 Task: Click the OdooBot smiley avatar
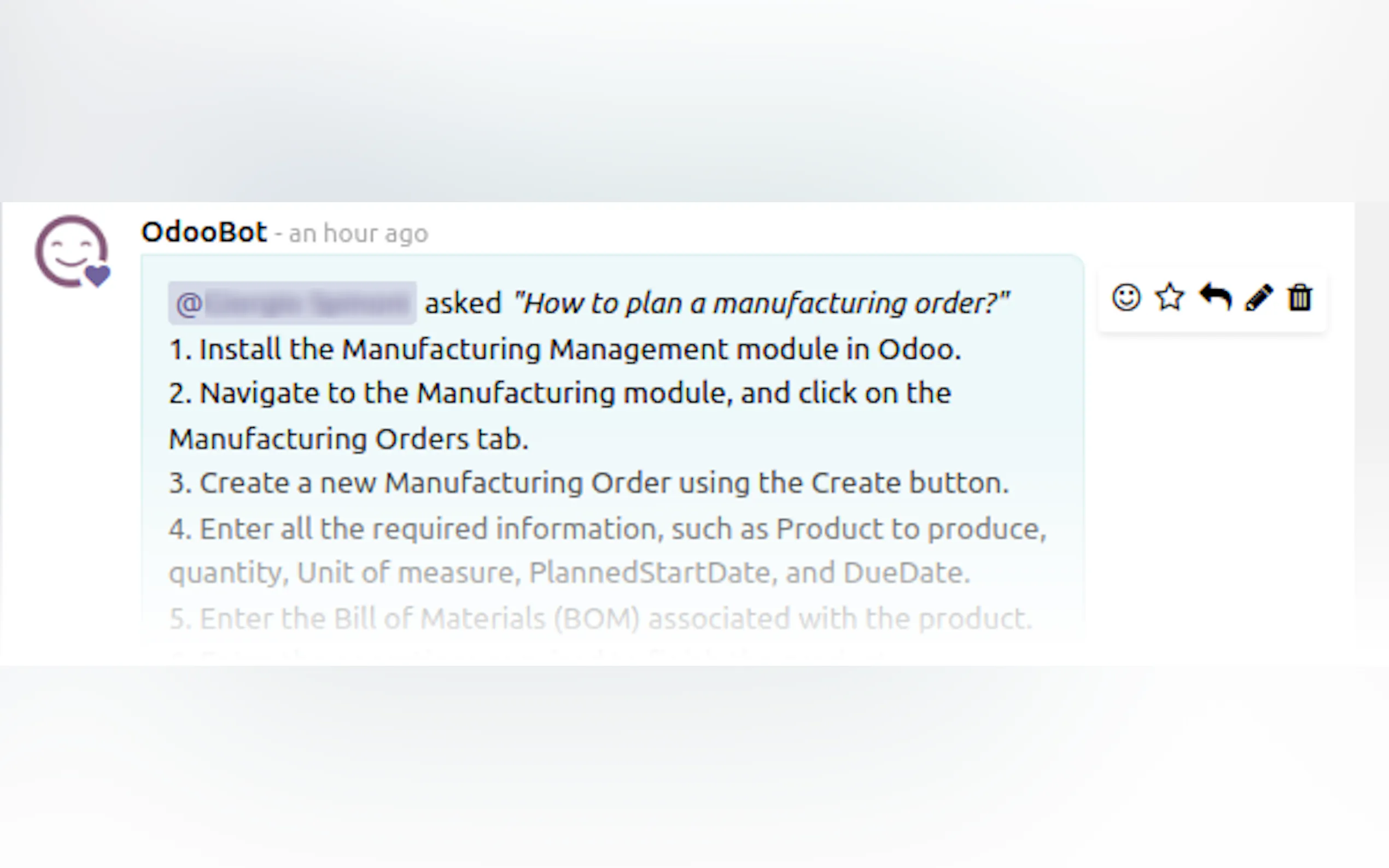[70, 250]
